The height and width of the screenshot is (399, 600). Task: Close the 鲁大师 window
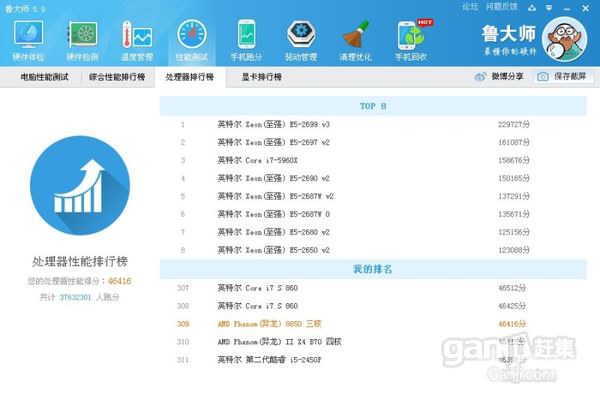pos(585,8)
